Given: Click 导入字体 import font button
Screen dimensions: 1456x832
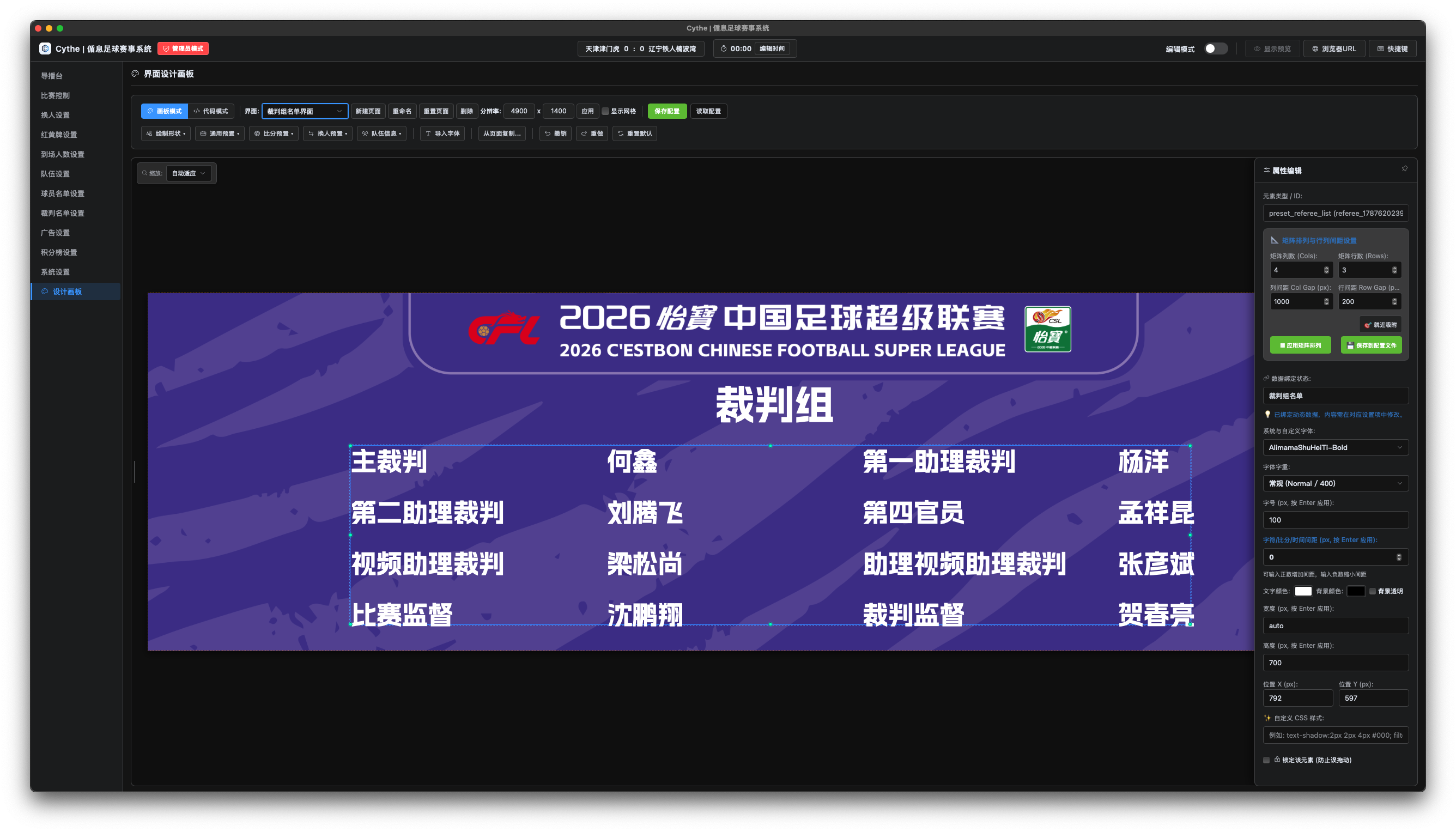Looking at the screenshot, I should [442, 133].
